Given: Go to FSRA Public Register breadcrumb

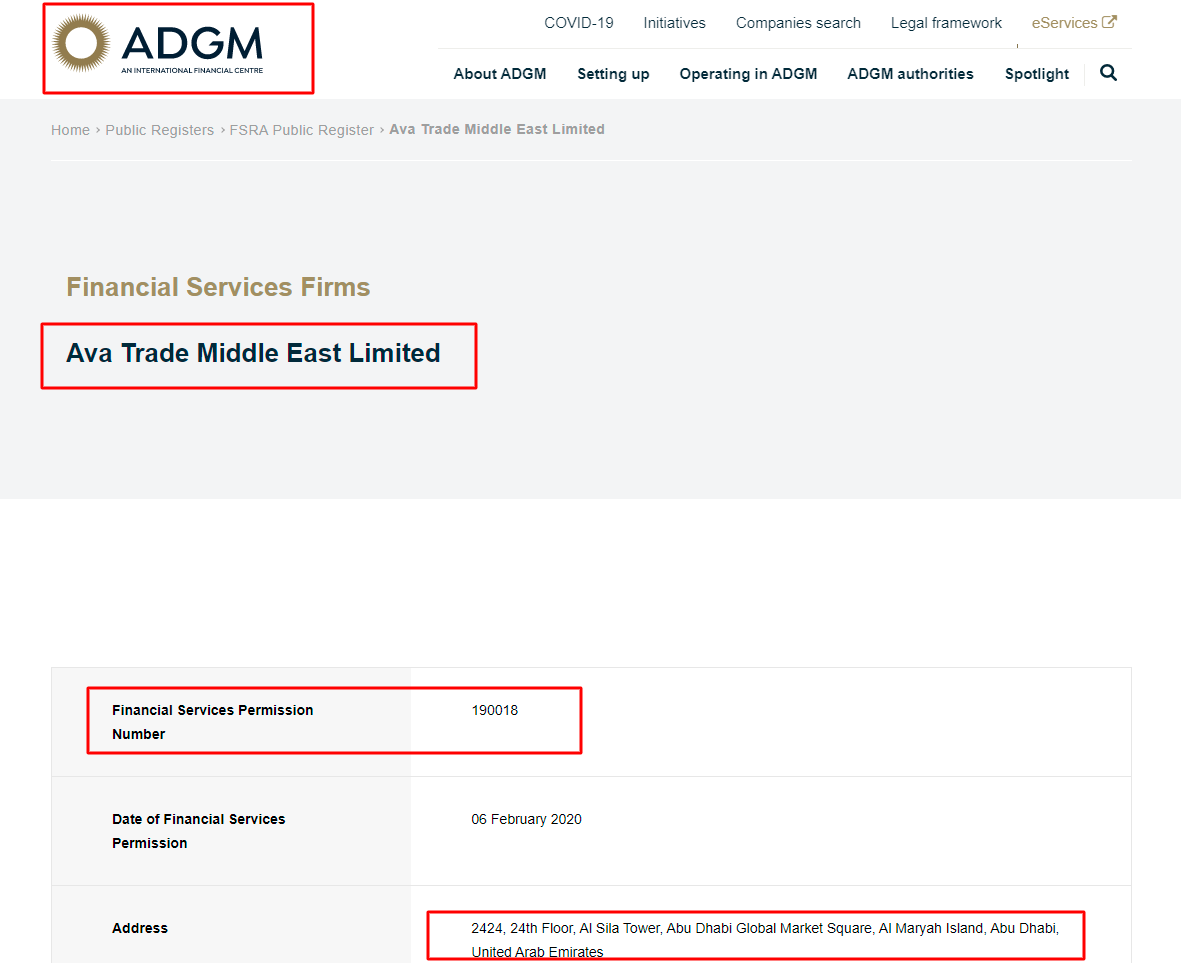Looking at the screenshot, I should click(301, 130).
